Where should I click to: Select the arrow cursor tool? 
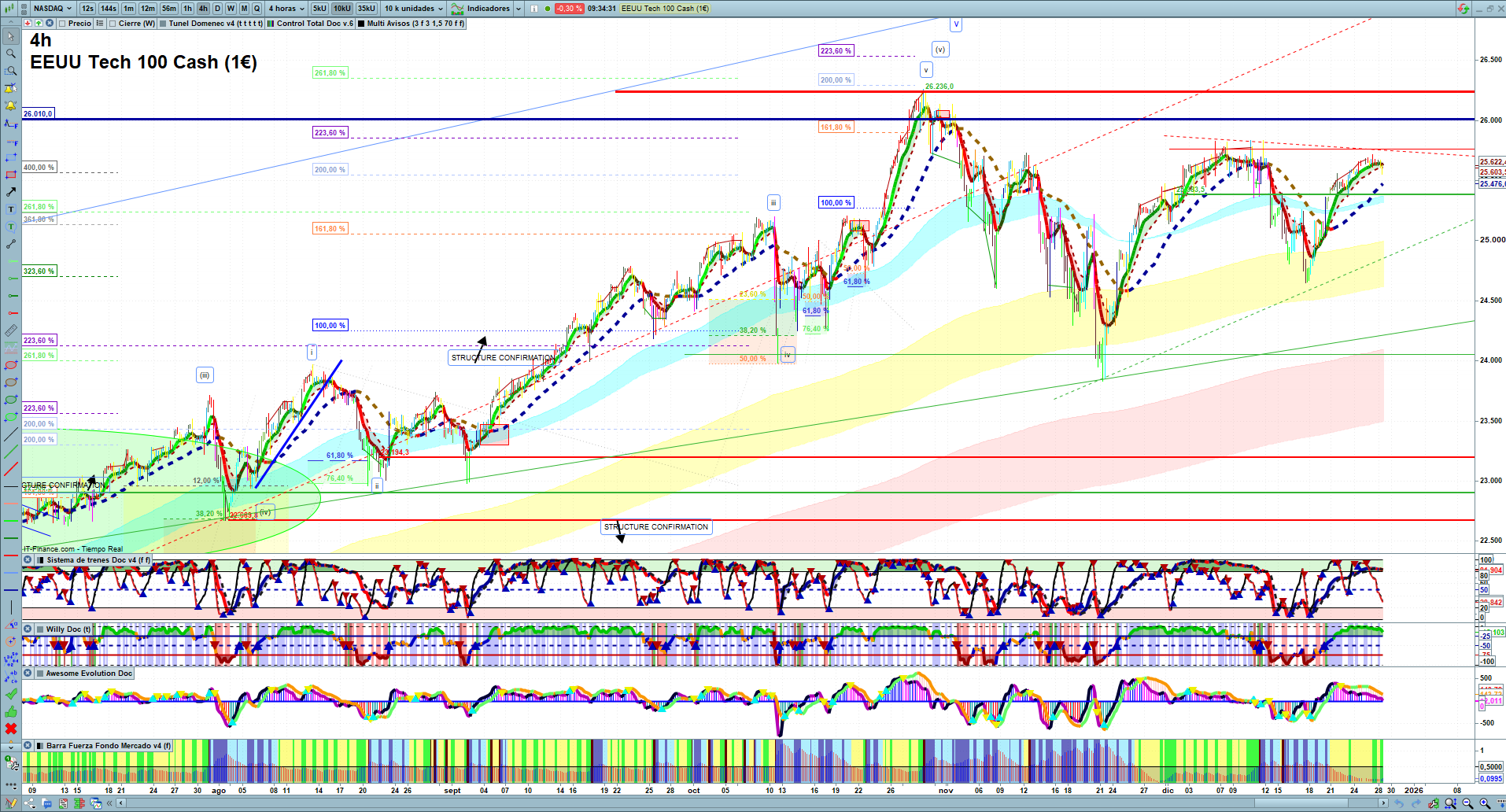point(11,36)
